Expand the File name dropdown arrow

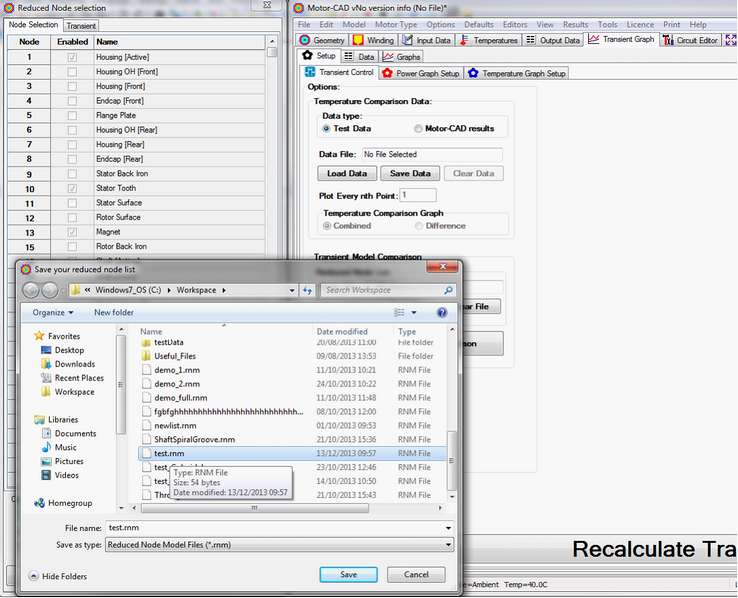coord(448,528)
